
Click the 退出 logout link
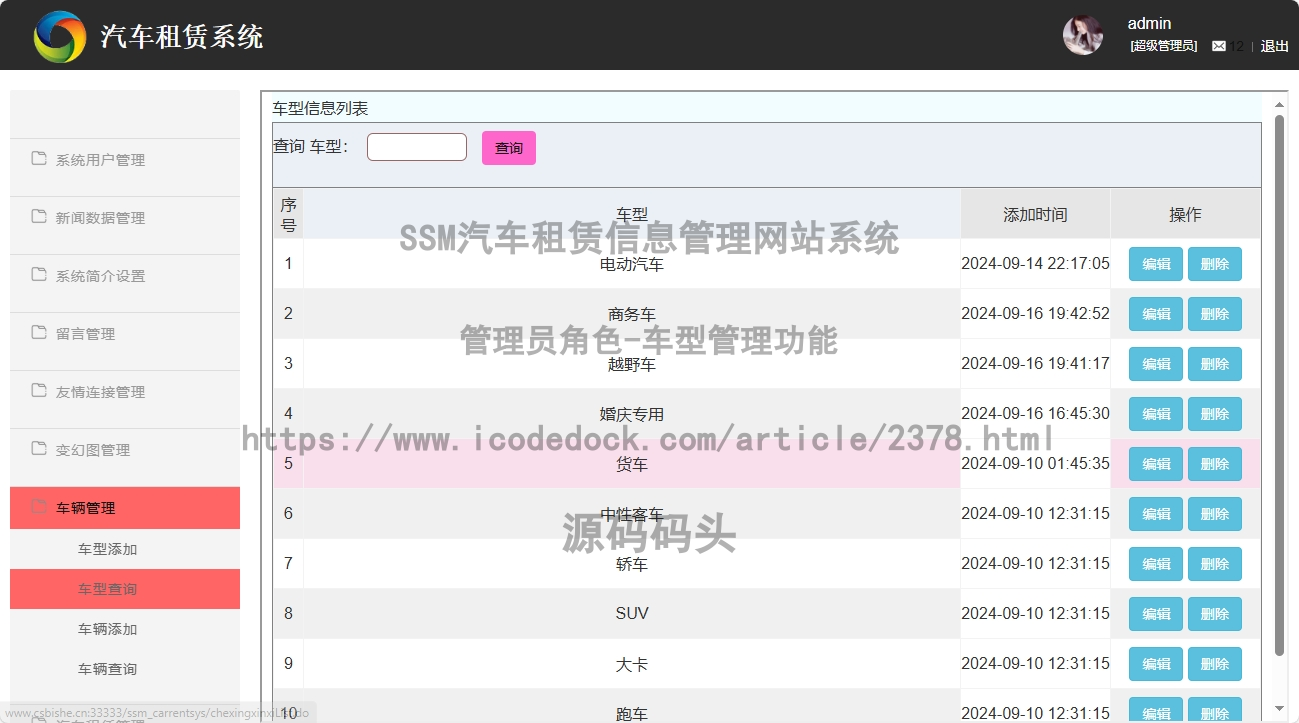point(1275,46)
